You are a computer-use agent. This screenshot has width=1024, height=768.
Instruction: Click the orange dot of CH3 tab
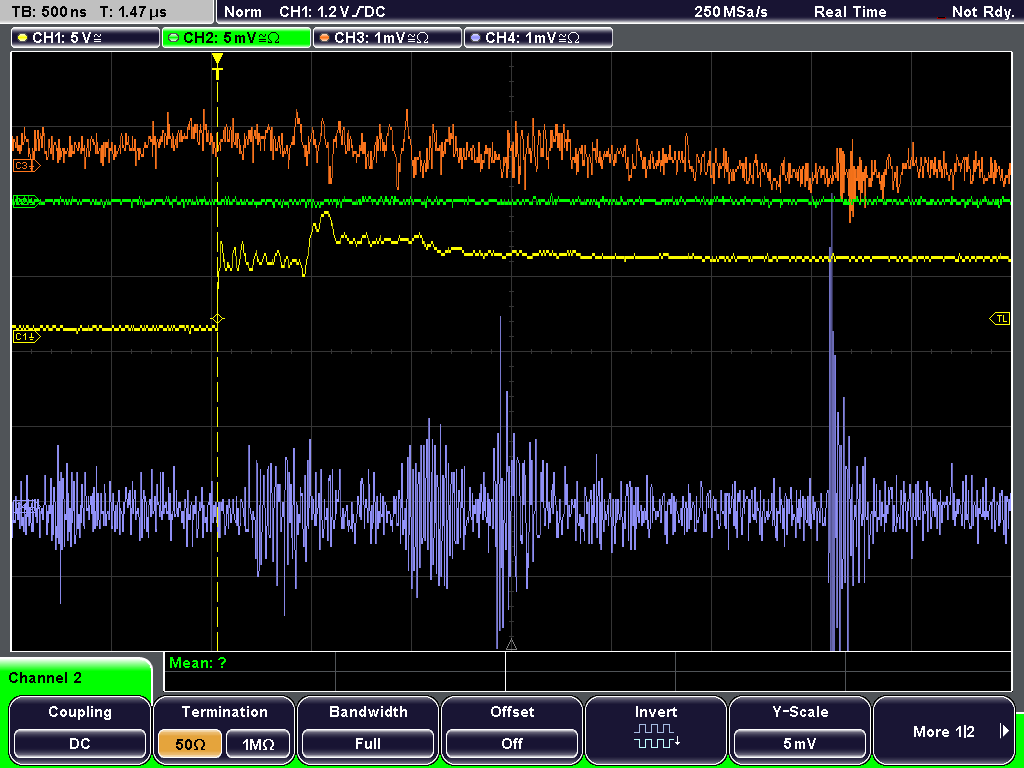pos(325,39)
